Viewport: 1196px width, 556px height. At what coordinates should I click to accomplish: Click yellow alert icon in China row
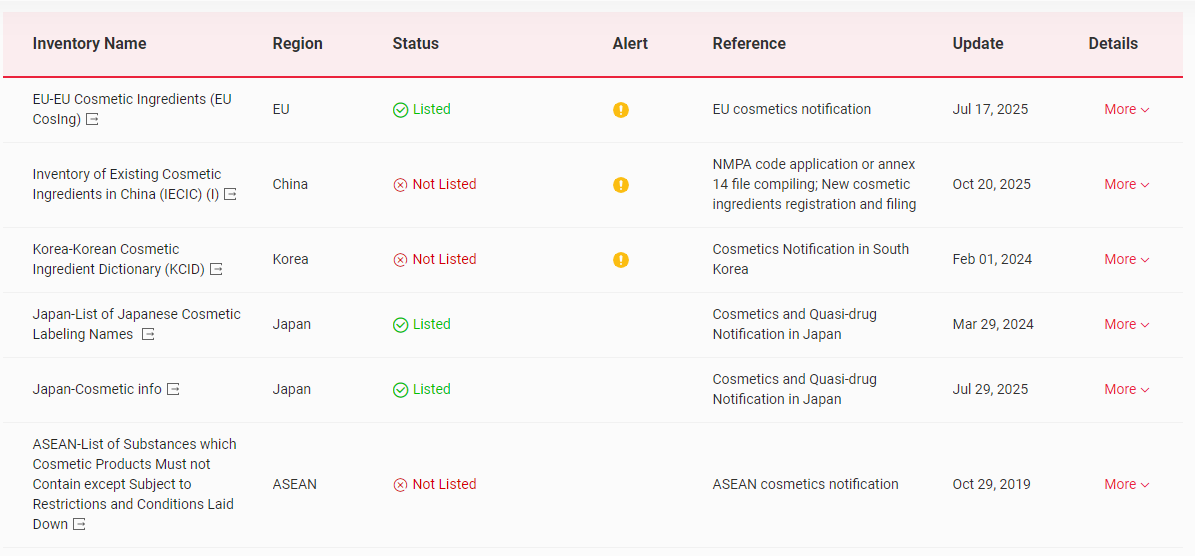(x=621, y=185)
